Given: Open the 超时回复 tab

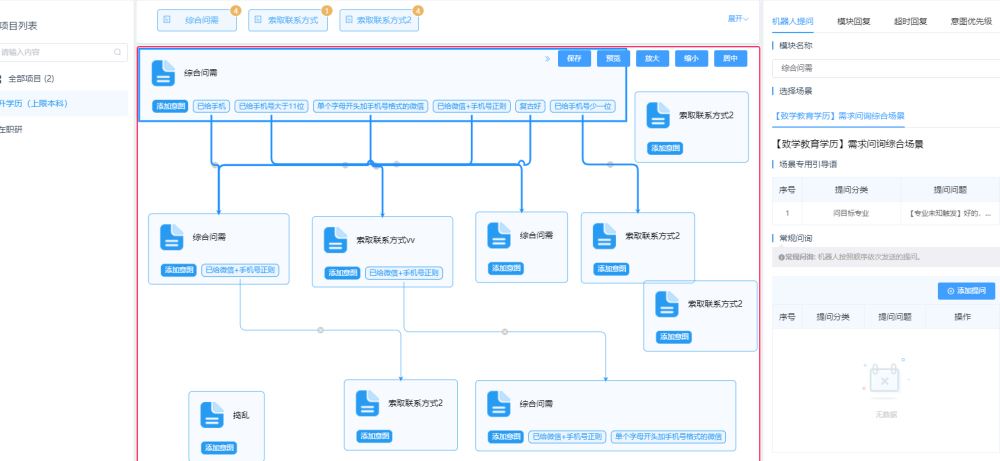Looking at the screenshot, I should 910,20.
